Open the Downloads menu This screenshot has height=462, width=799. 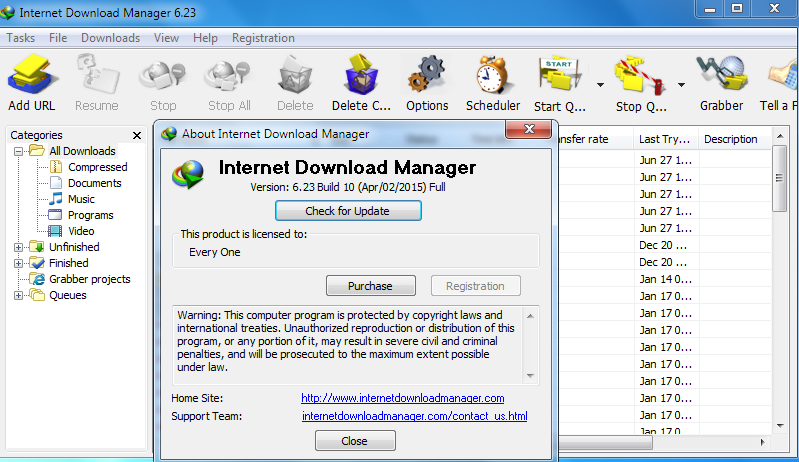tap(110, 38)
